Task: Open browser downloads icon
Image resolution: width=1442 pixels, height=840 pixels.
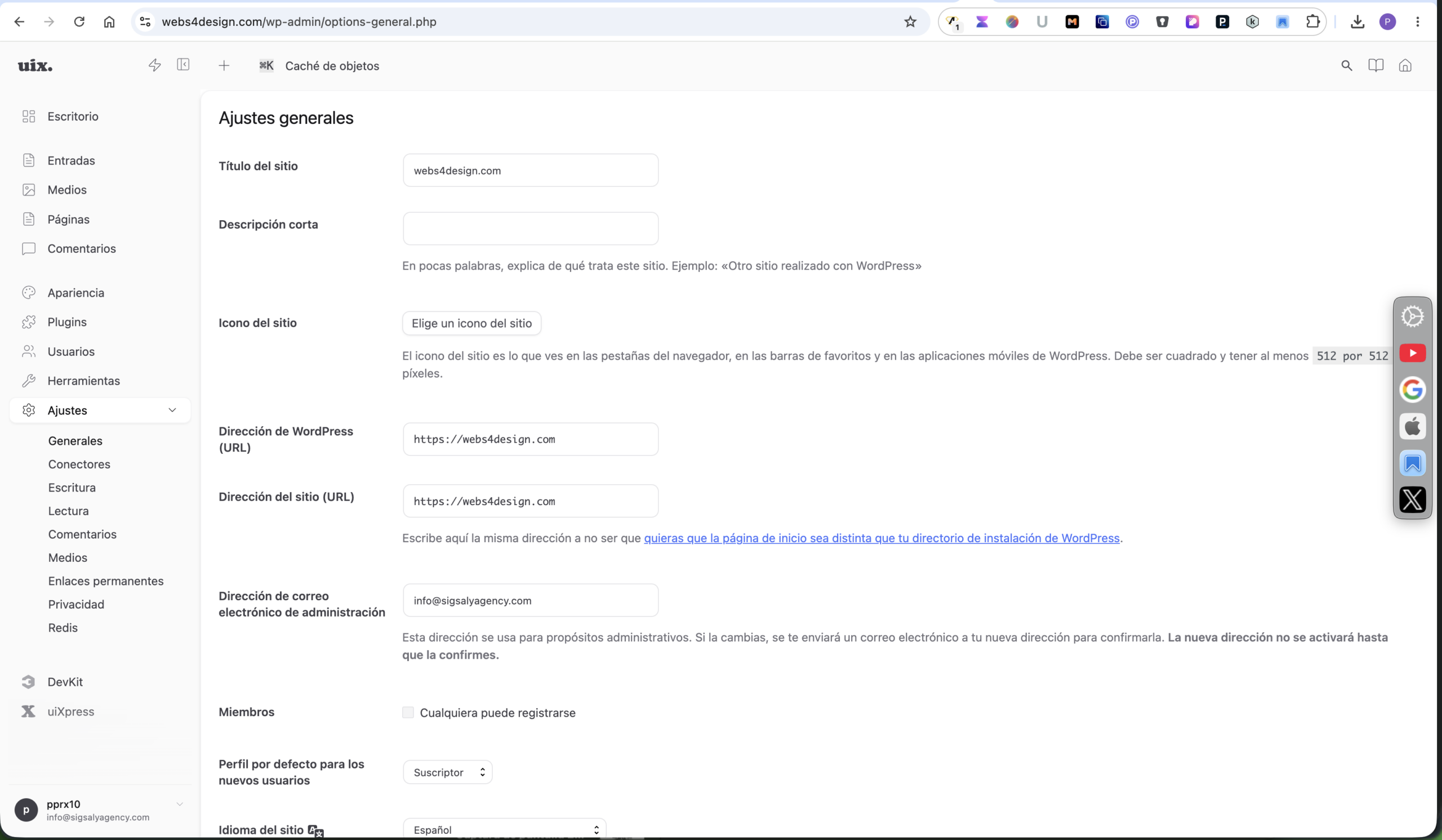Action: click(x=1358, y=22)
